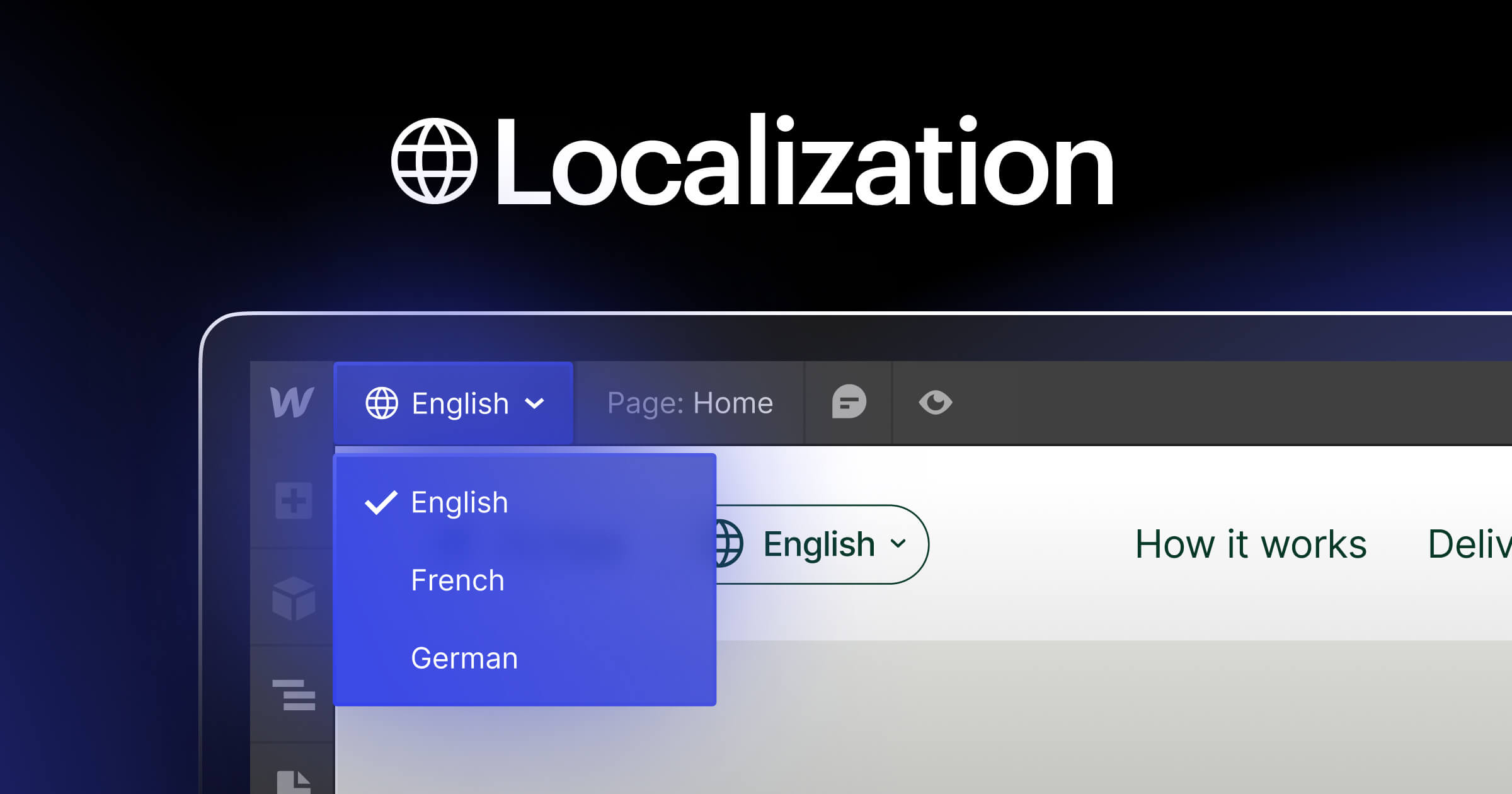Open the Navigator panel
Screen dimensions: 1512x794
294,695
